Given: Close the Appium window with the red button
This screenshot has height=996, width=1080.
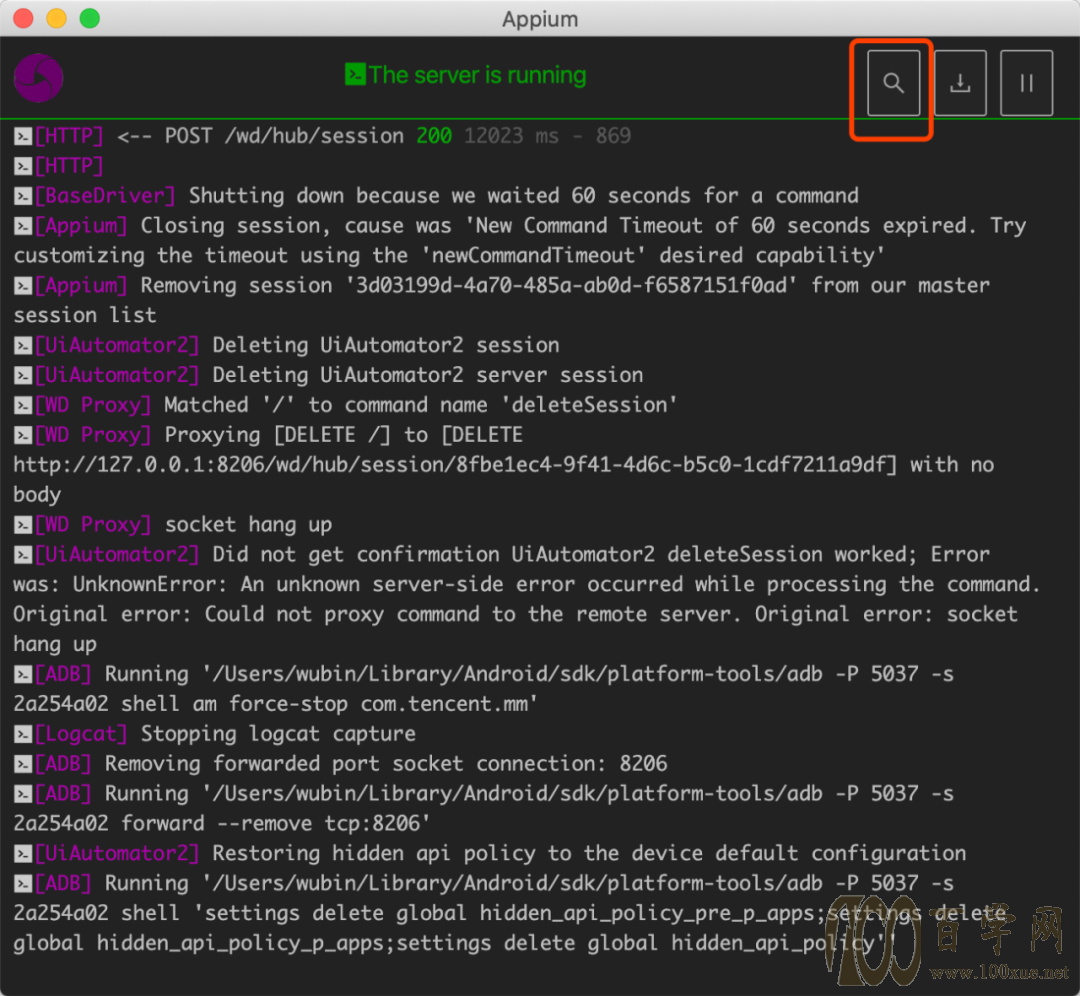Looking at the screenshot, I should click(23, 18).
